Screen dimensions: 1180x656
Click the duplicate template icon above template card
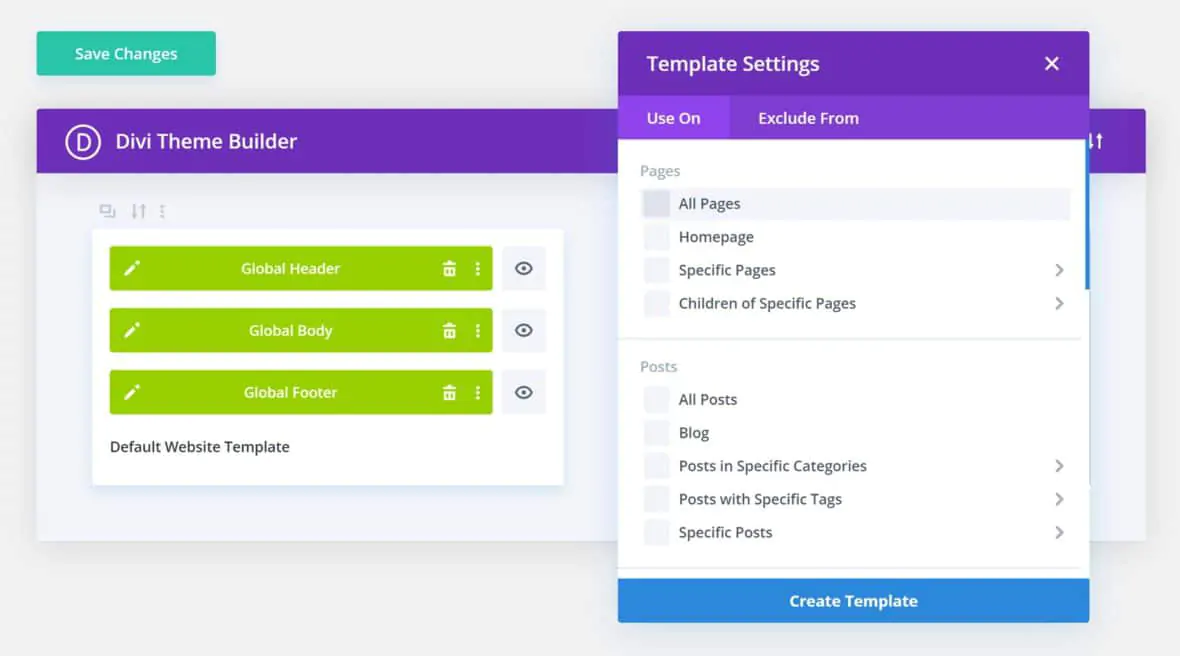(x=107, y=211)
